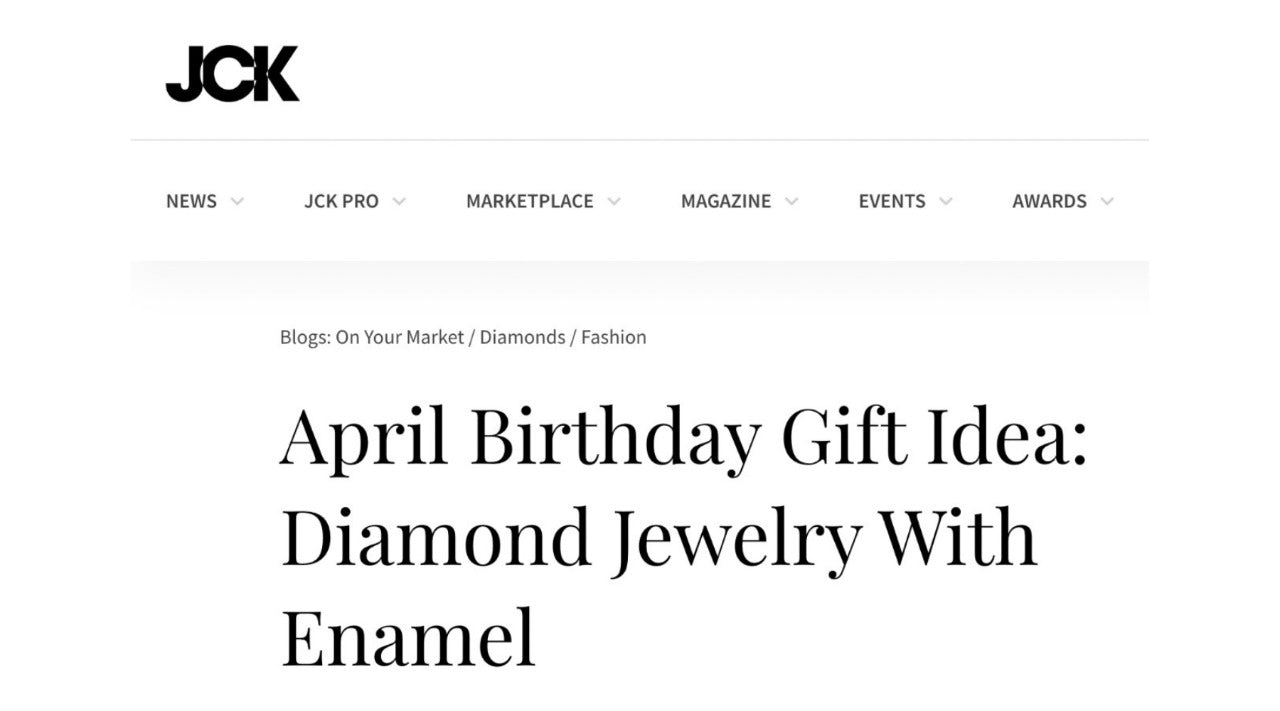Open the Diamonds category link
The height and width of the screenshot is (711, 1280).
coord(523,337)
